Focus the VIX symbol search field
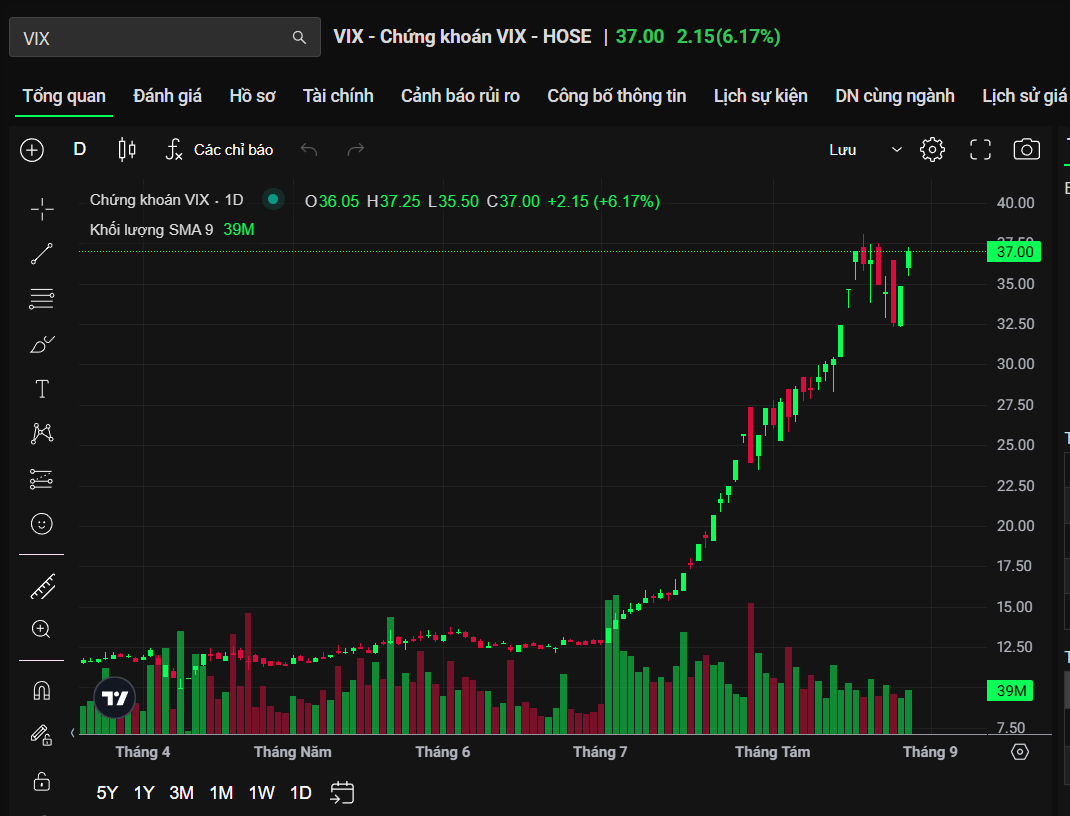Image resolution: width=1070 pixels, height=816 pixels. coord(164,38)
